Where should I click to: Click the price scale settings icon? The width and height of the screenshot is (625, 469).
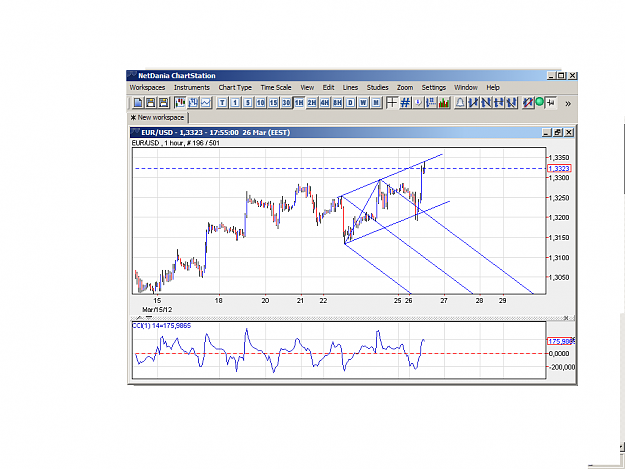430,103
